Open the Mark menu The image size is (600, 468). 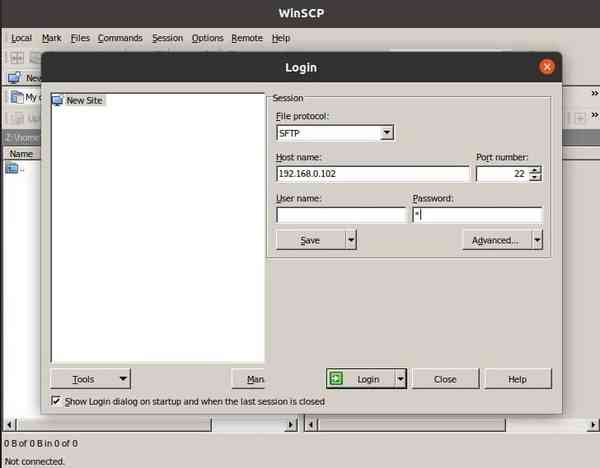52,38
